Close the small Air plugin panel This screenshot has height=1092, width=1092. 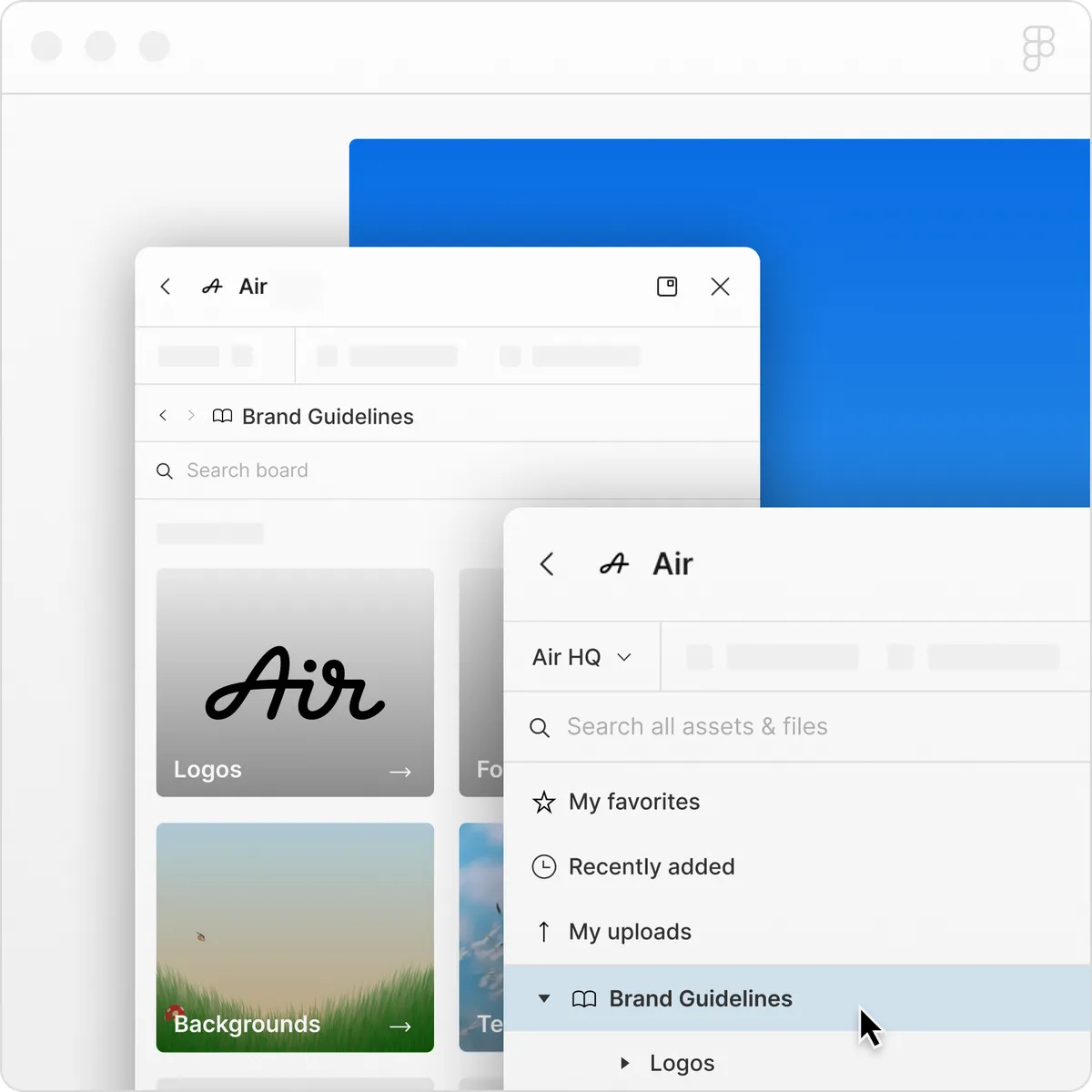click(x=720, y=287)
